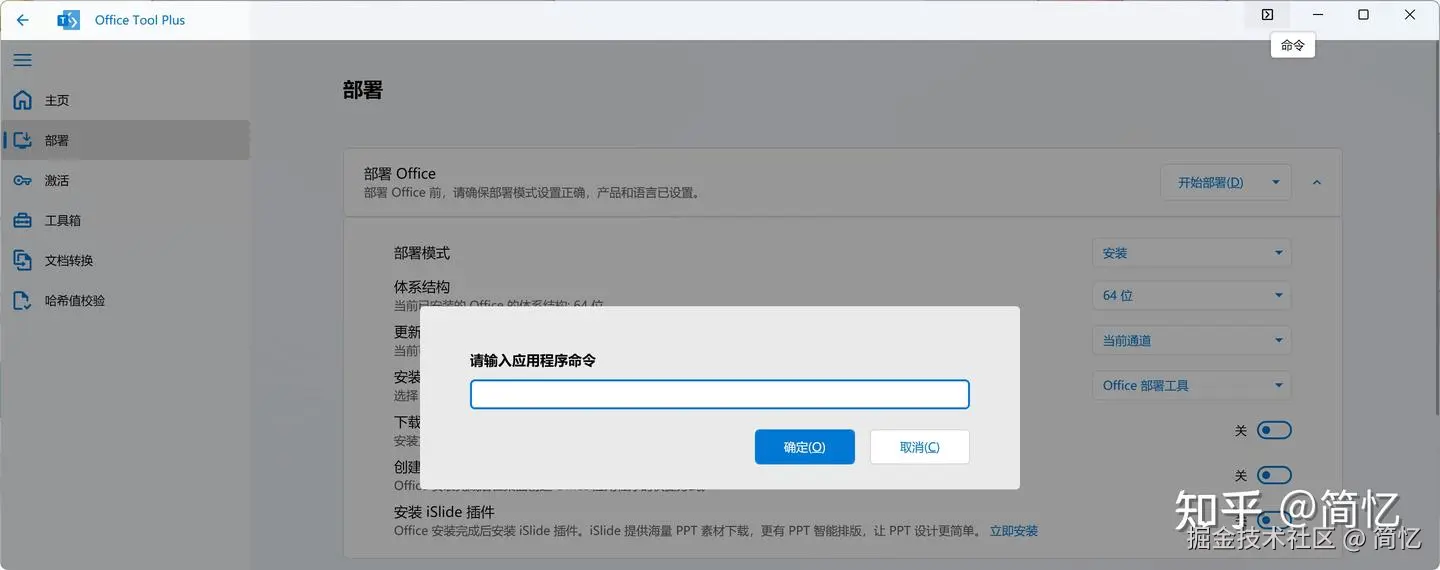Viewport: 1440px width, 570px height.
Task: Collapse the 部署 Office section chevron
Action: point(1316,183)
